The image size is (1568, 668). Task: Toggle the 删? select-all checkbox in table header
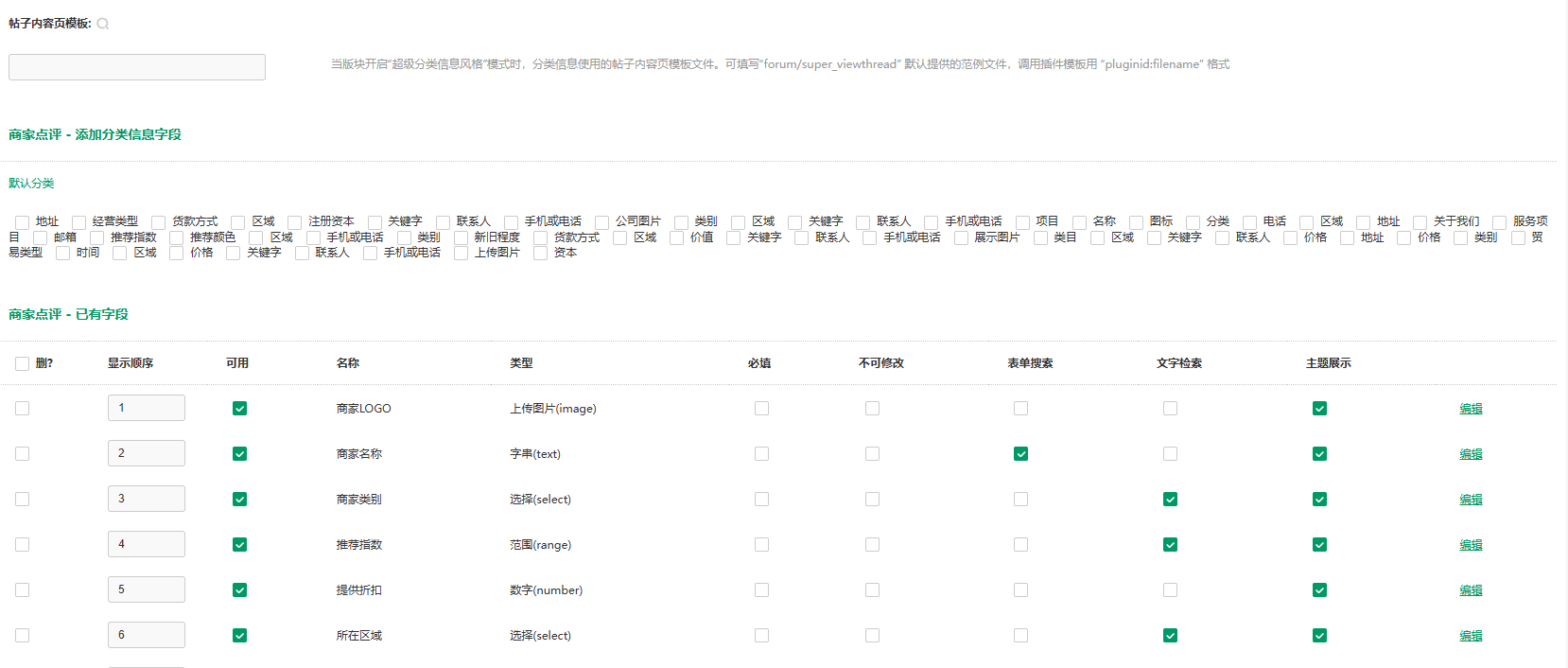pos(23,363)
